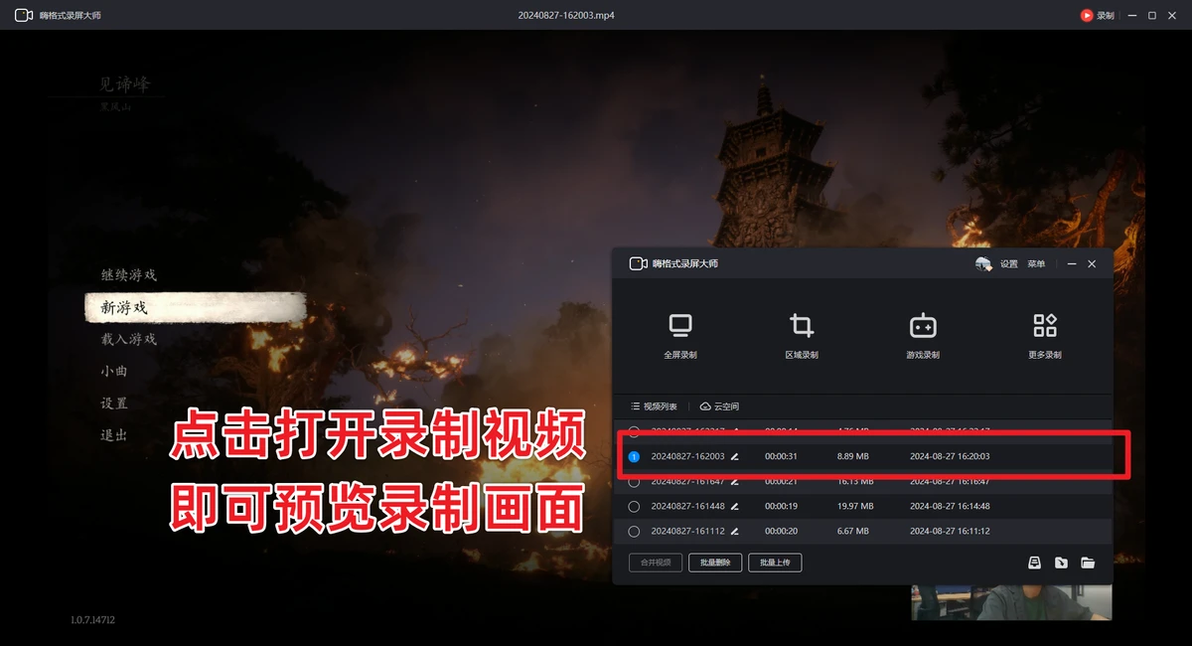Choose region recording (区域录制)
Image resolution: width=1192 pixels, height=646 pixels.
coord(801,335)
